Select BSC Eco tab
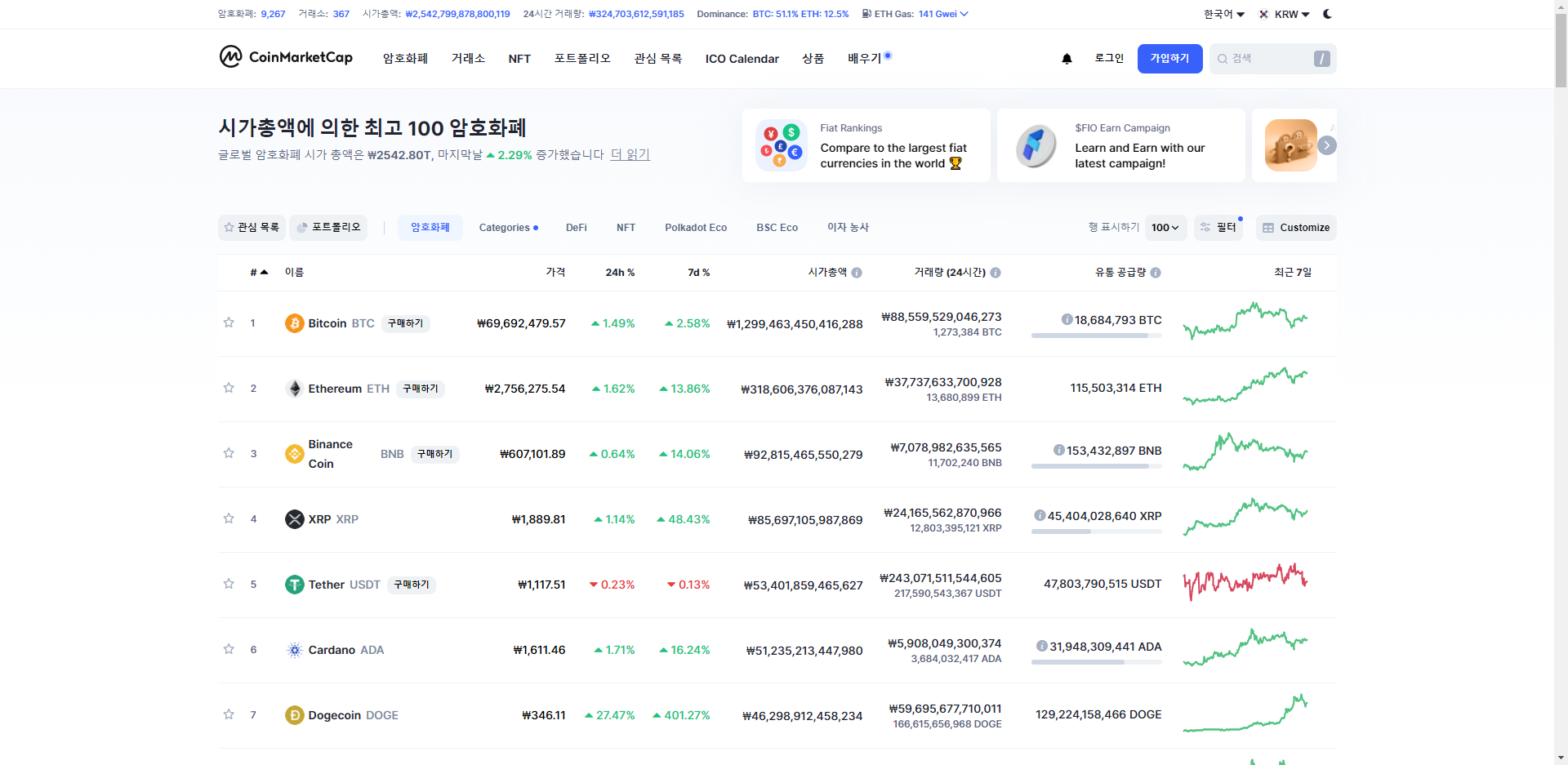The width and height of the screenshot is (1568, 765). pos(777,228)
